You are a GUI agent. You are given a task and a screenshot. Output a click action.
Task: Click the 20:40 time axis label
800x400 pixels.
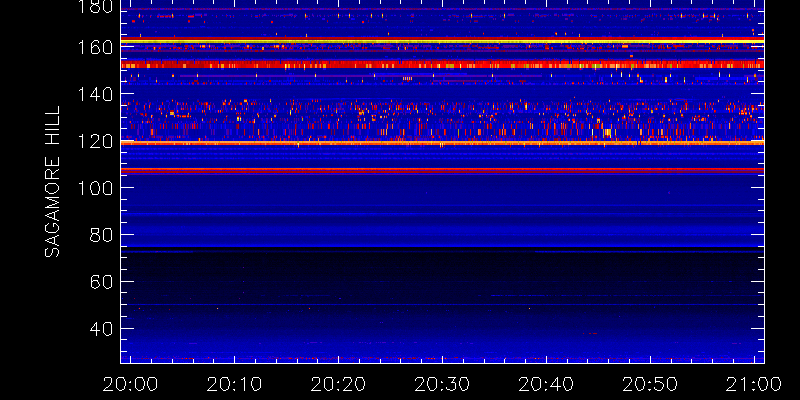coord(546,384)
